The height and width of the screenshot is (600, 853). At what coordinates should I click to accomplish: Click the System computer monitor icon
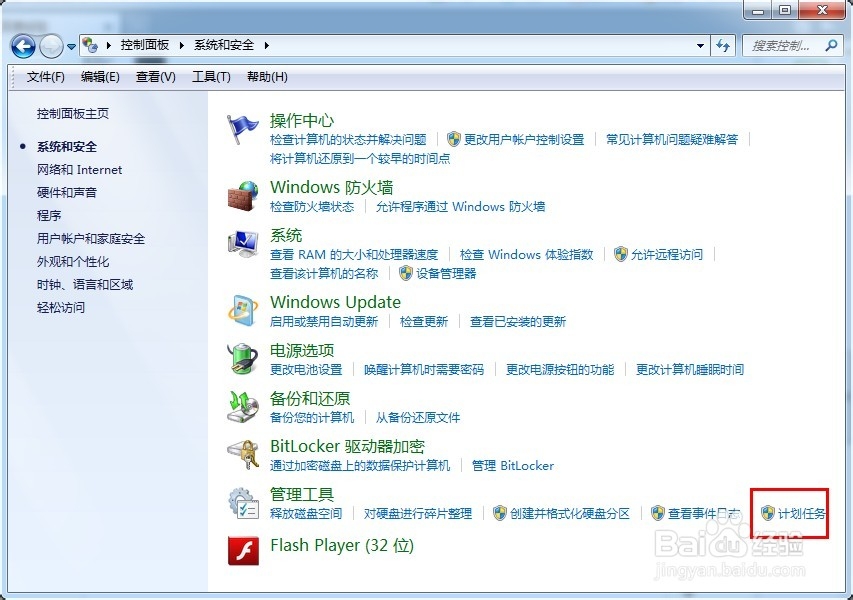click(x=243, y=244)
